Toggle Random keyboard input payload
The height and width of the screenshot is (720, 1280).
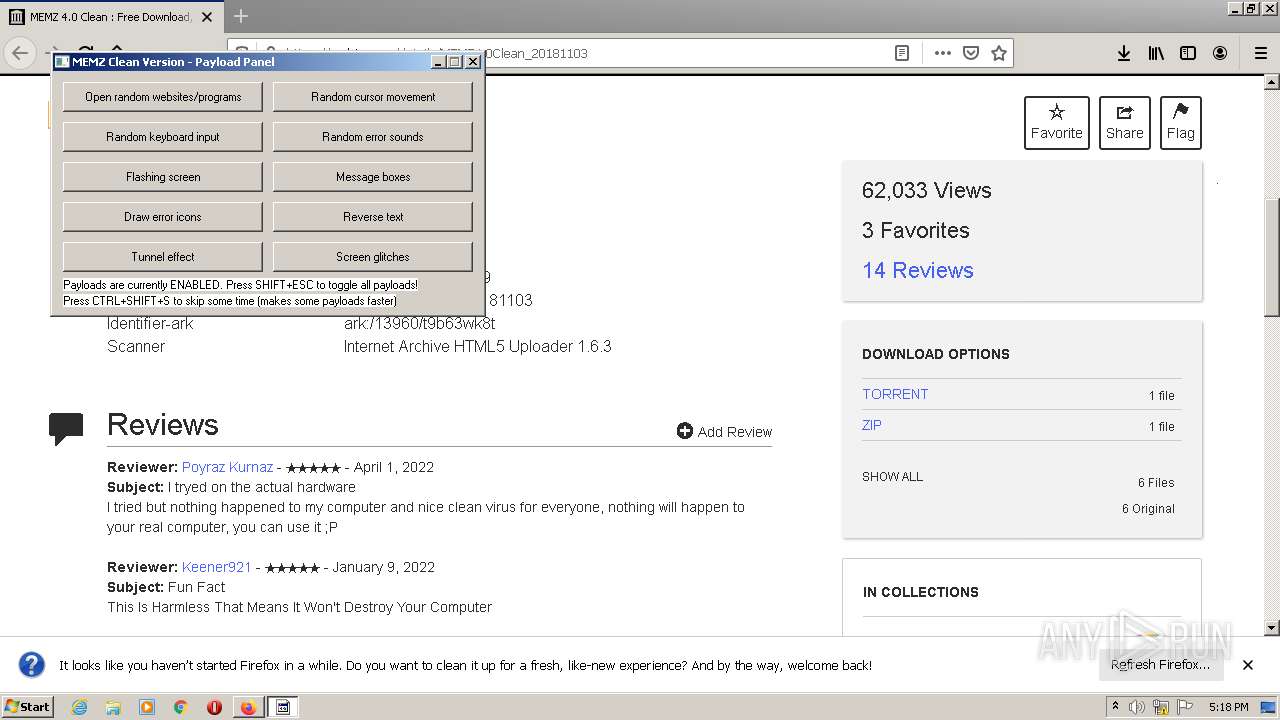point(163,137)
